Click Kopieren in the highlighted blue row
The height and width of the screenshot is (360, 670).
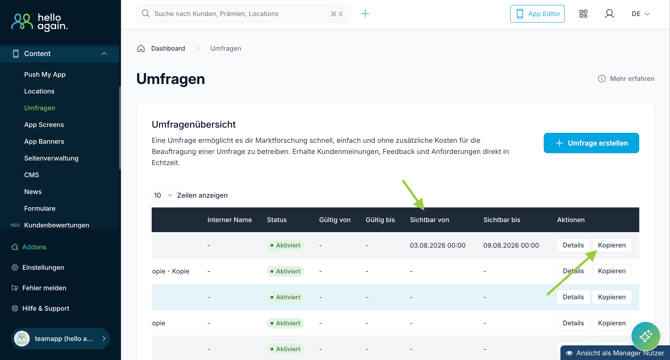click(611, 297)
